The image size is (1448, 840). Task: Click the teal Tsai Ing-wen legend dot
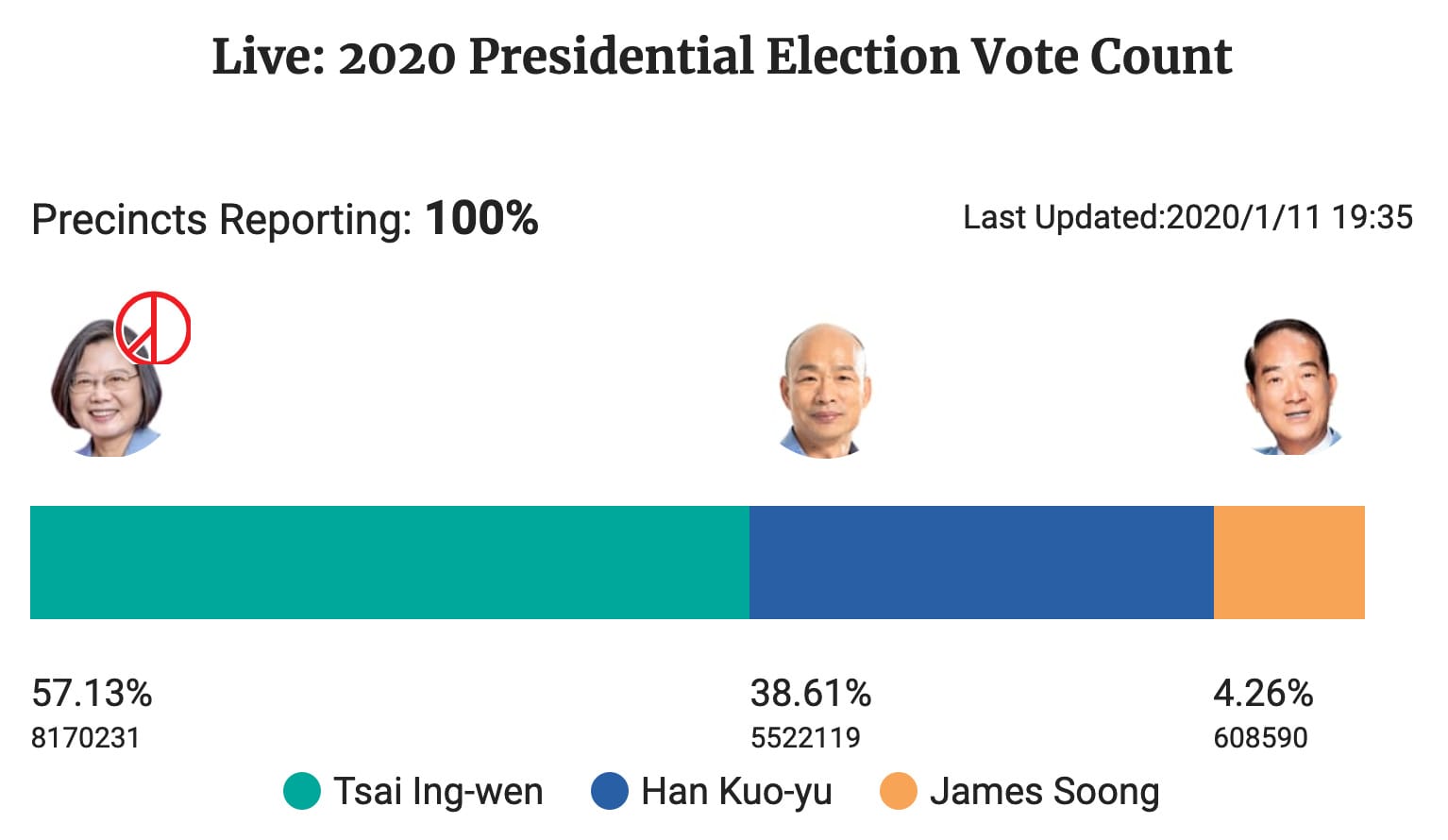302,791
